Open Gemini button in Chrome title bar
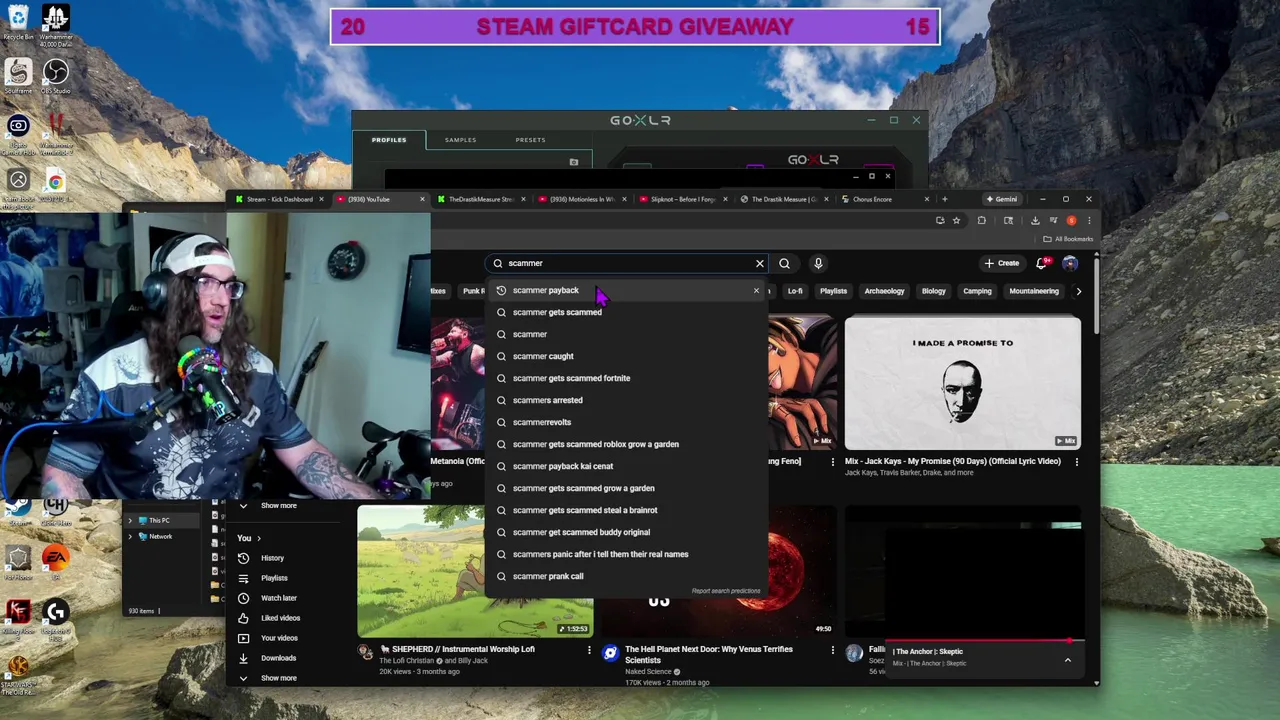This screenshot has height=720, width=1280. tap(1001, 199)
